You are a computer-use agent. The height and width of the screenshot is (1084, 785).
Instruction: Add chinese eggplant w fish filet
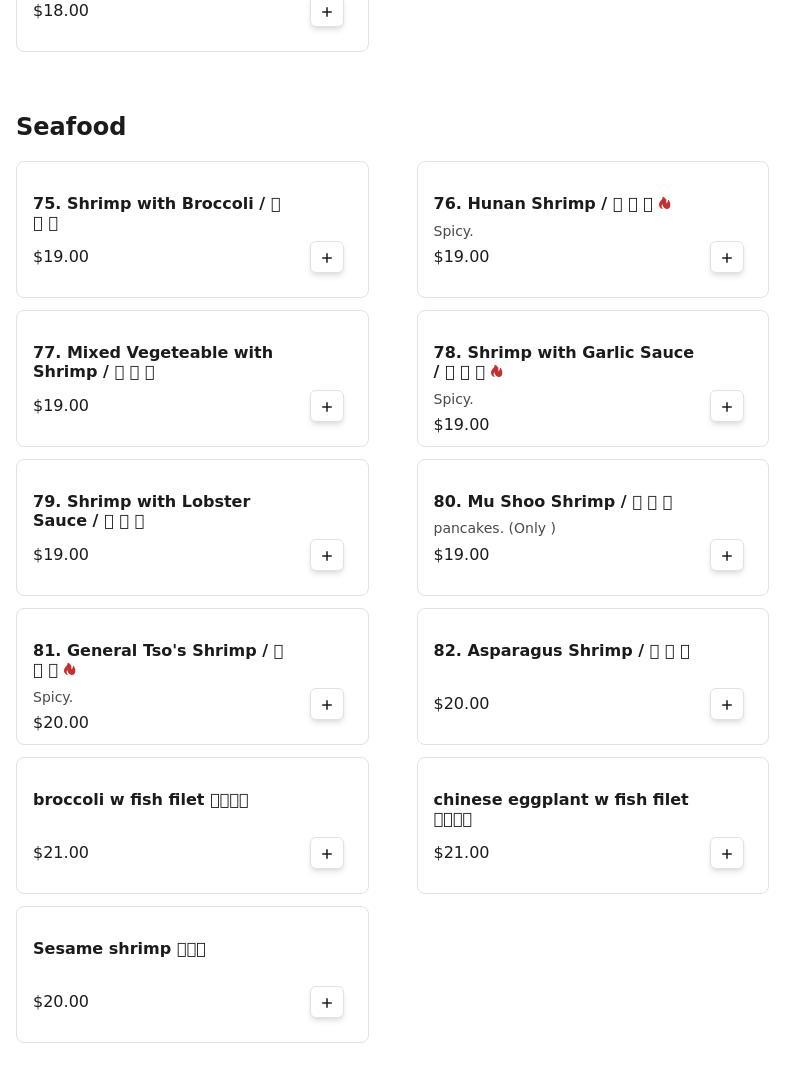click(727, 854)
